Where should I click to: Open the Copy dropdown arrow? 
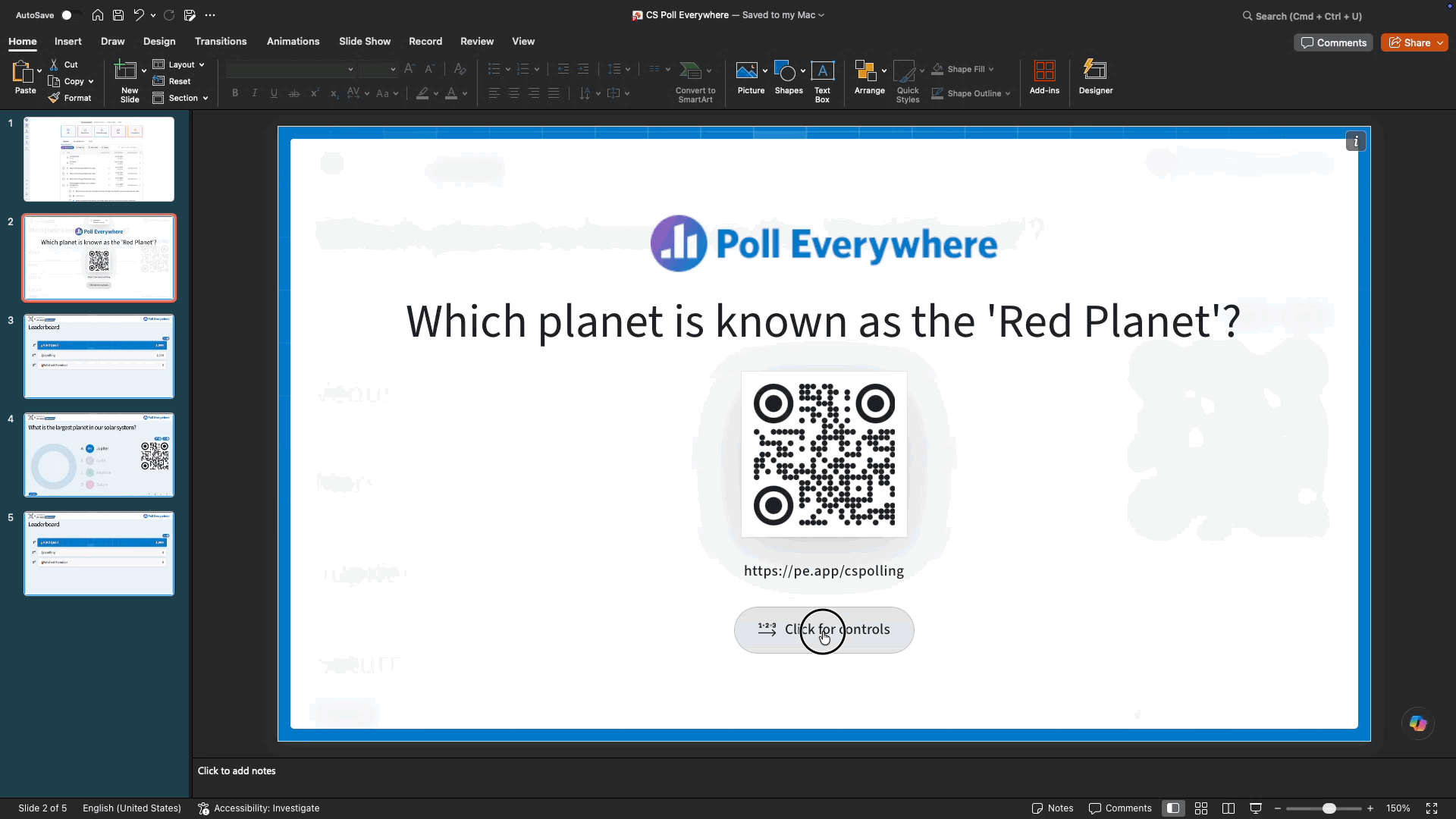click(91, 81)
